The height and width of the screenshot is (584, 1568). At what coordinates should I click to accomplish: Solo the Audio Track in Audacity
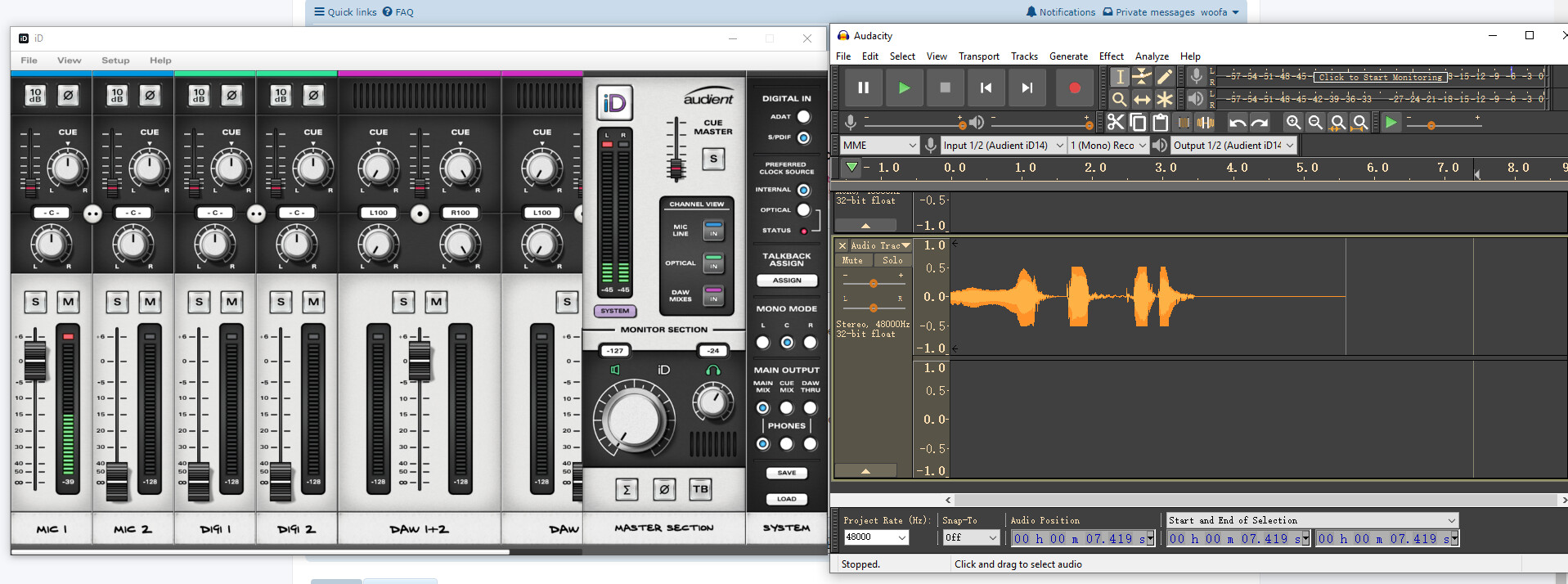[x=892, y=260]
